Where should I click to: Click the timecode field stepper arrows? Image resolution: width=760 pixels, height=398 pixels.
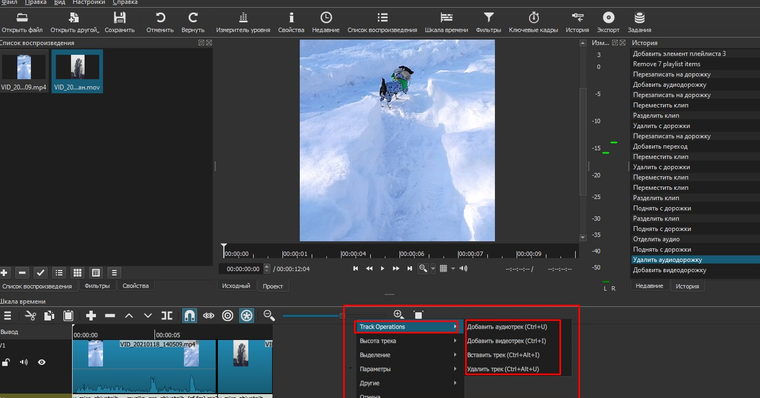(x=267, y=269)
